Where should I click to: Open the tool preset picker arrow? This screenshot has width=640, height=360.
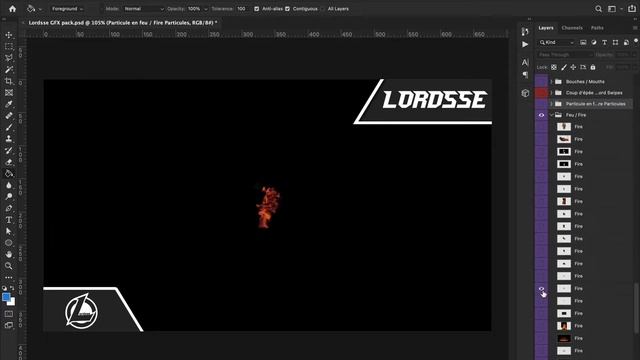(x=40, y=9)
